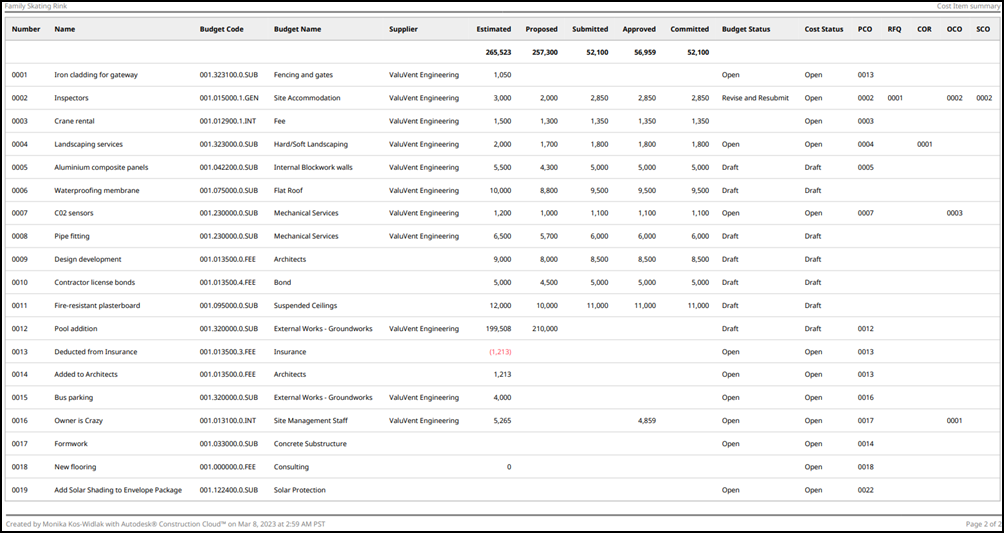Click 'Hard/Soft Landscaping' budget name

(311, 144)
